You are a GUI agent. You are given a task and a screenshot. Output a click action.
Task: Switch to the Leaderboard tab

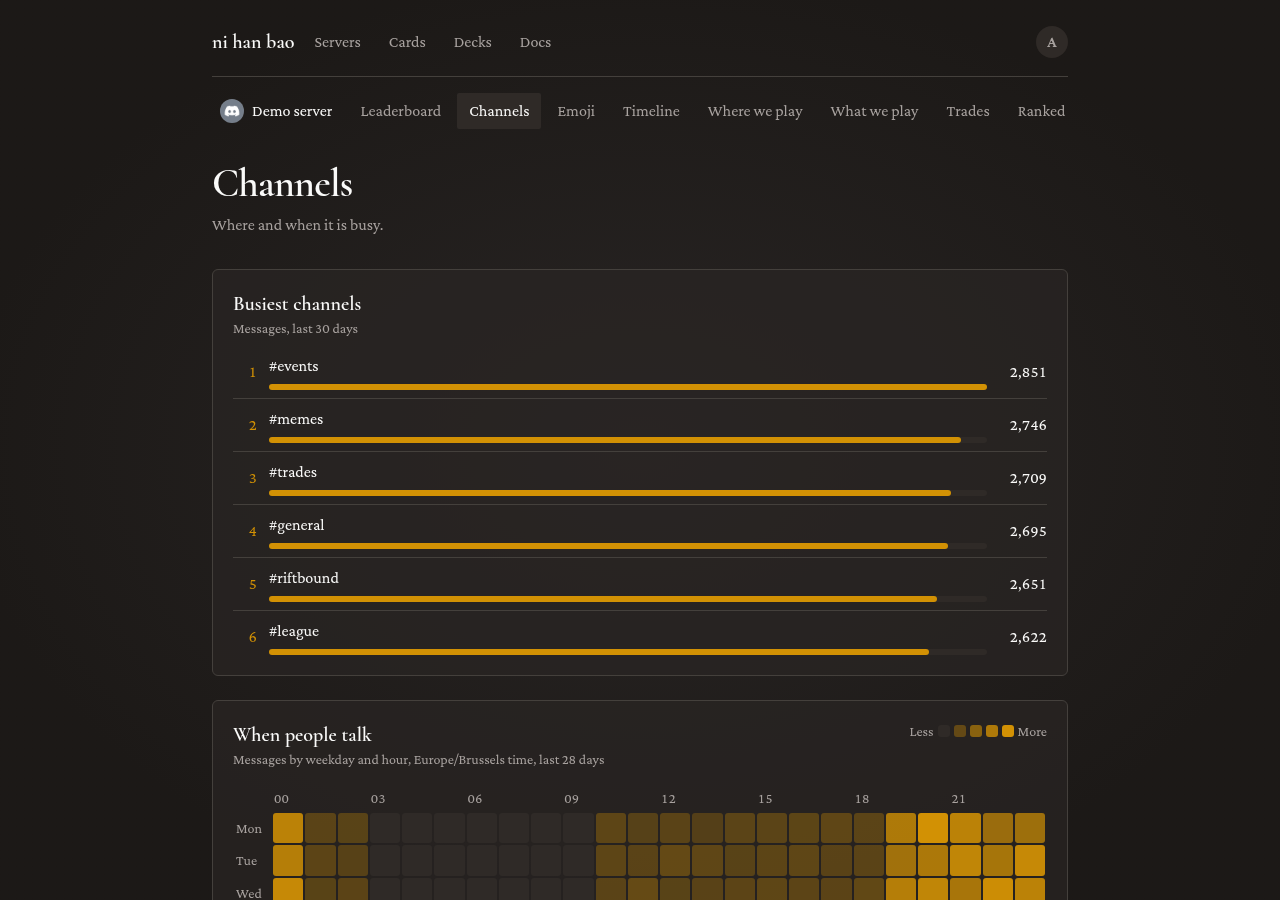(x=400, y=111)
